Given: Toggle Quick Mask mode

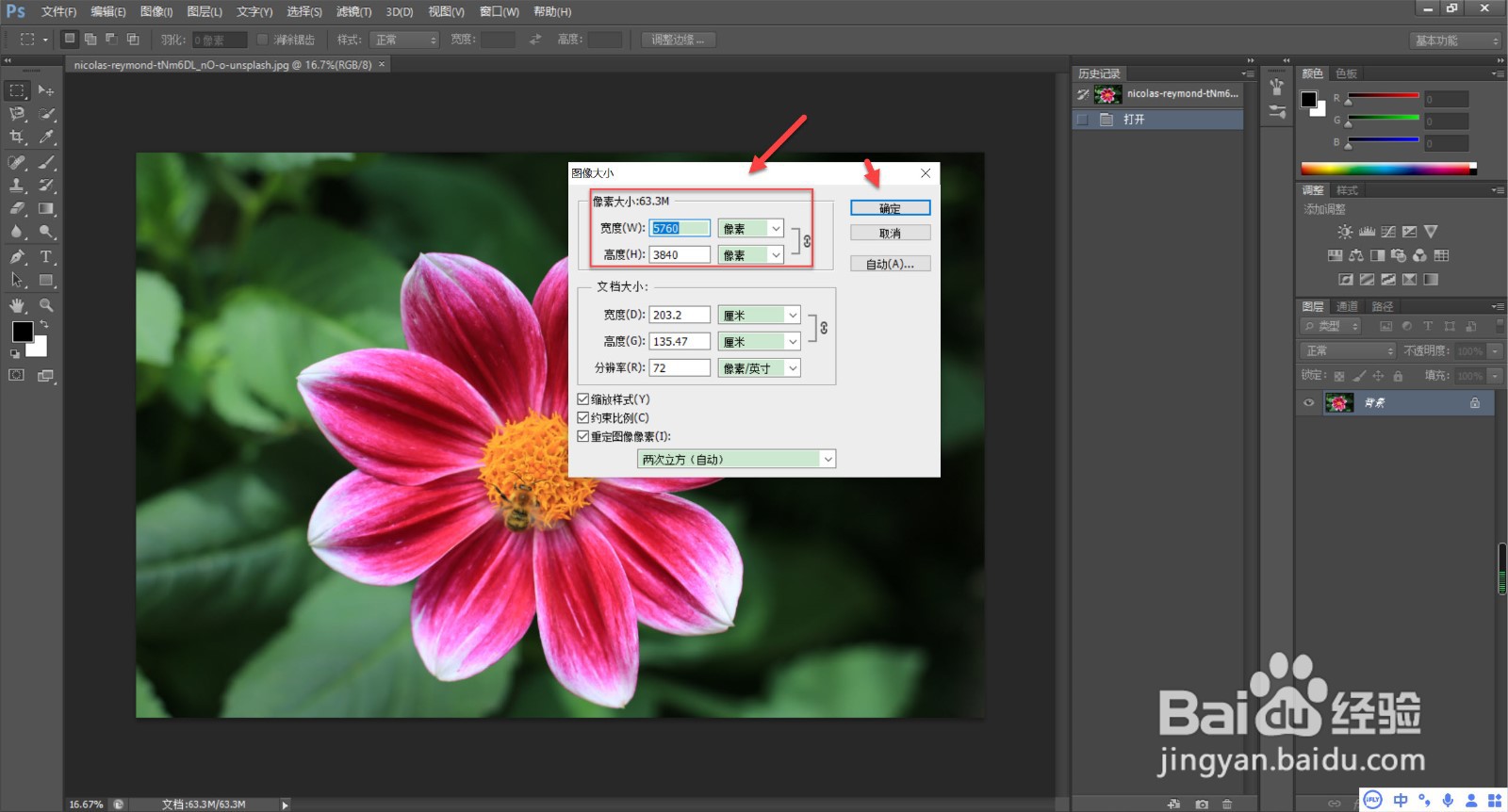Looking at the screenshot, I should [17, 375].
